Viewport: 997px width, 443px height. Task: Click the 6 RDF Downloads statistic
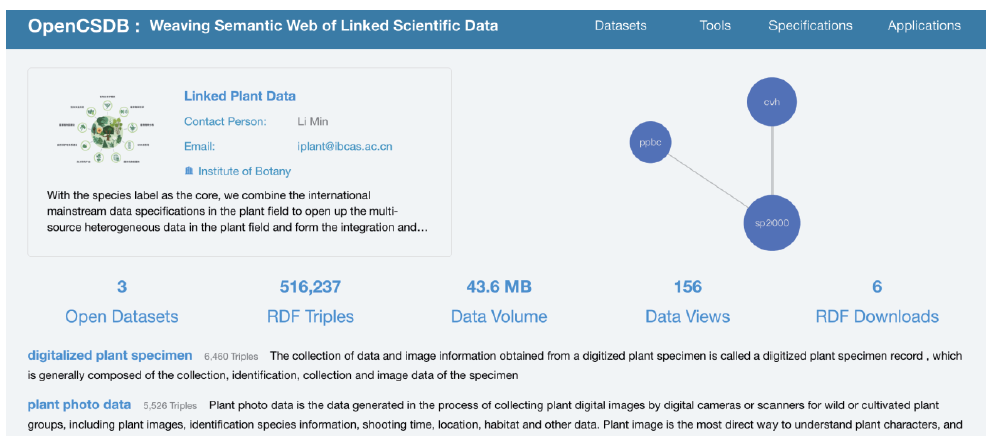click(877, 302)
